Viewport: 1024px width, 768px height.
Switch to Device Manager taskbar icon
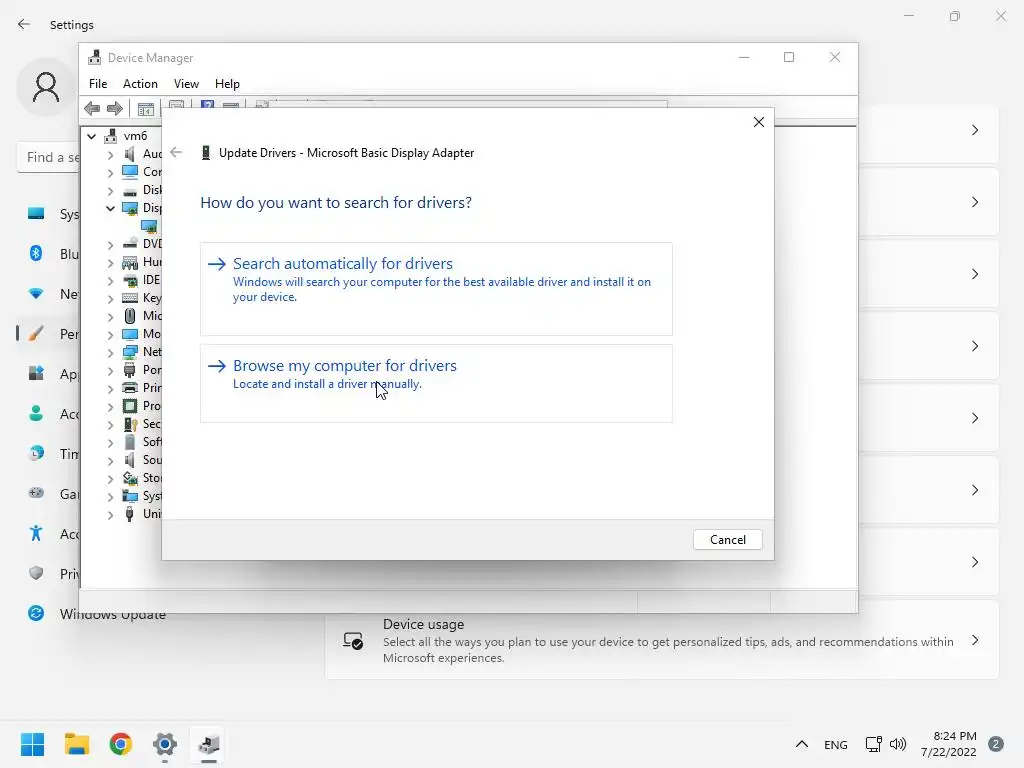[209, 744]
